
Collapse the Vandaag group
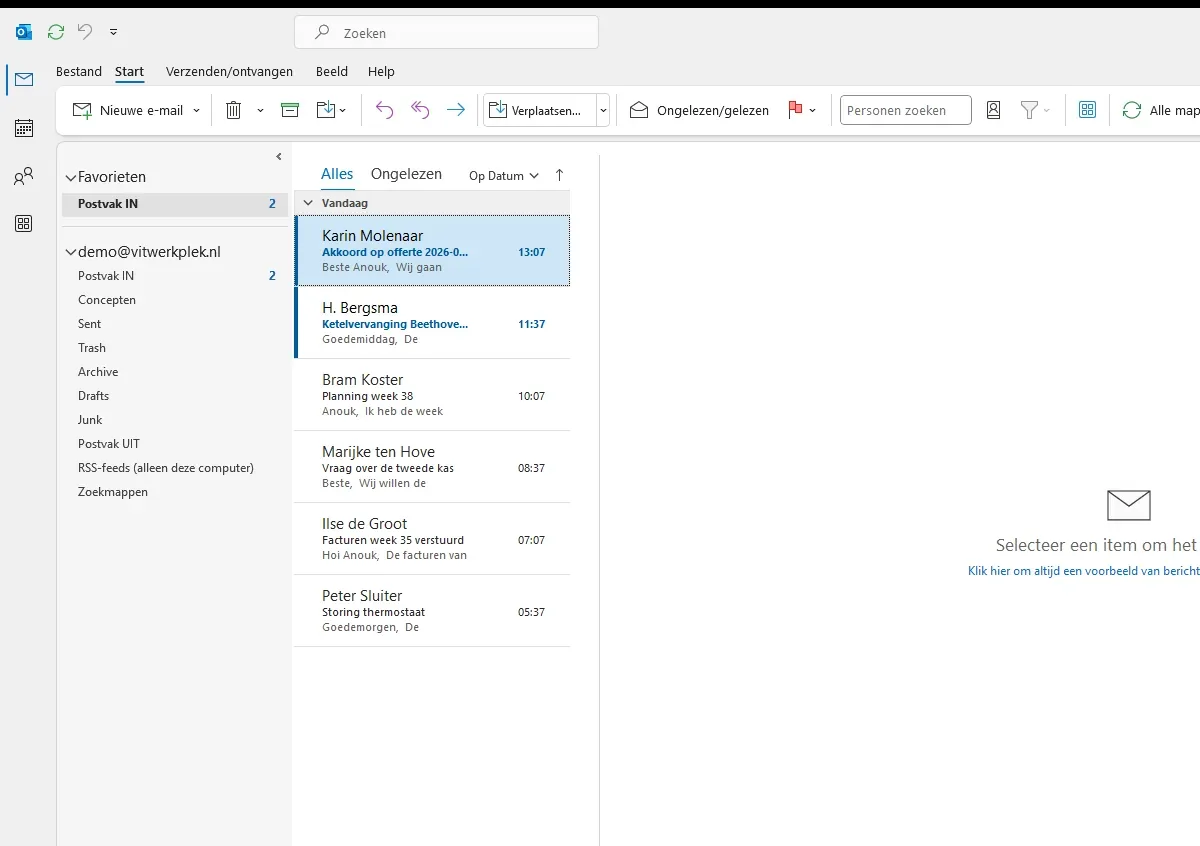[308, 203]
